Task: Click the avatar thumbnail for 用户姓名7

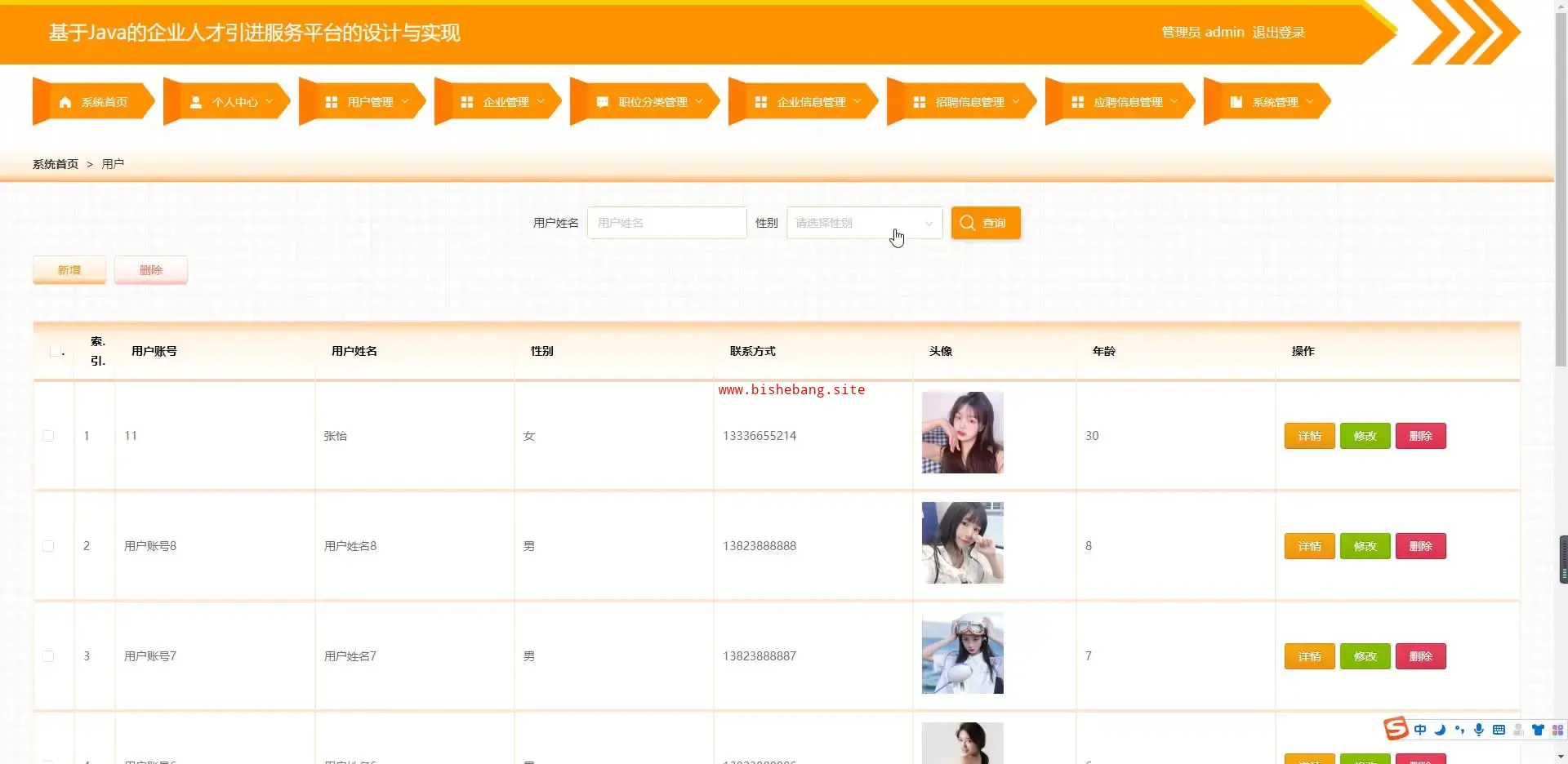Action: pos(963,653)
